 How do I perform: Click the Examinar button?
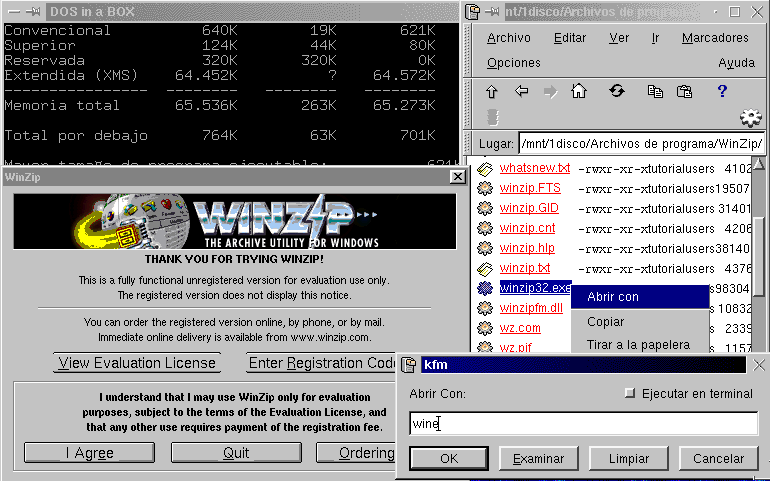click(x=539, y=458)
